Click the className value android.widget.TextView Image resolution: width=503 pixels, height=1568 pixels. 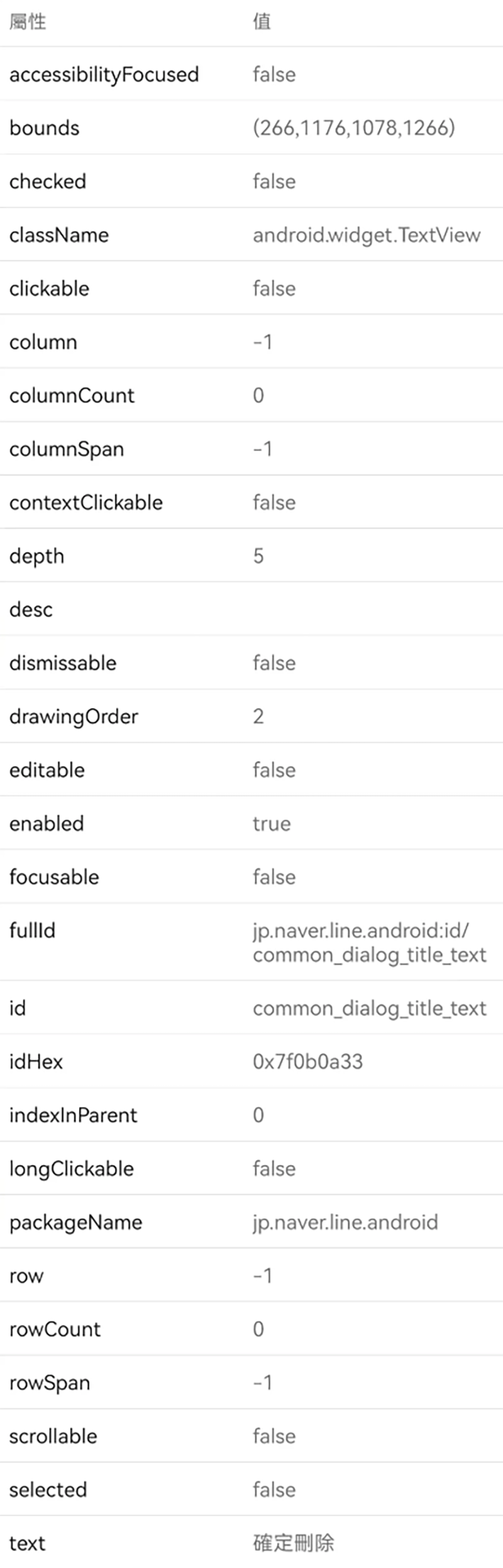click(366, 235)
